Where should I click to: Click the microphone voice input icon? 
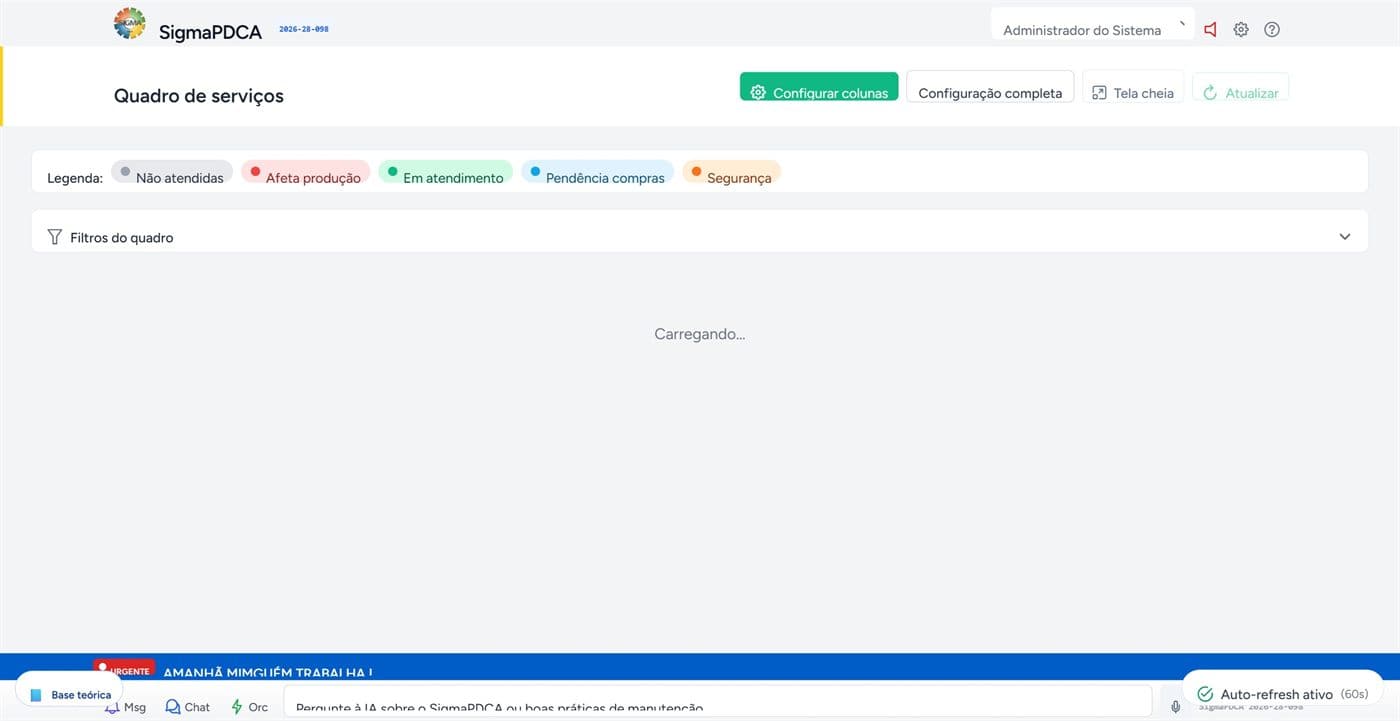tap(1176, 706)
